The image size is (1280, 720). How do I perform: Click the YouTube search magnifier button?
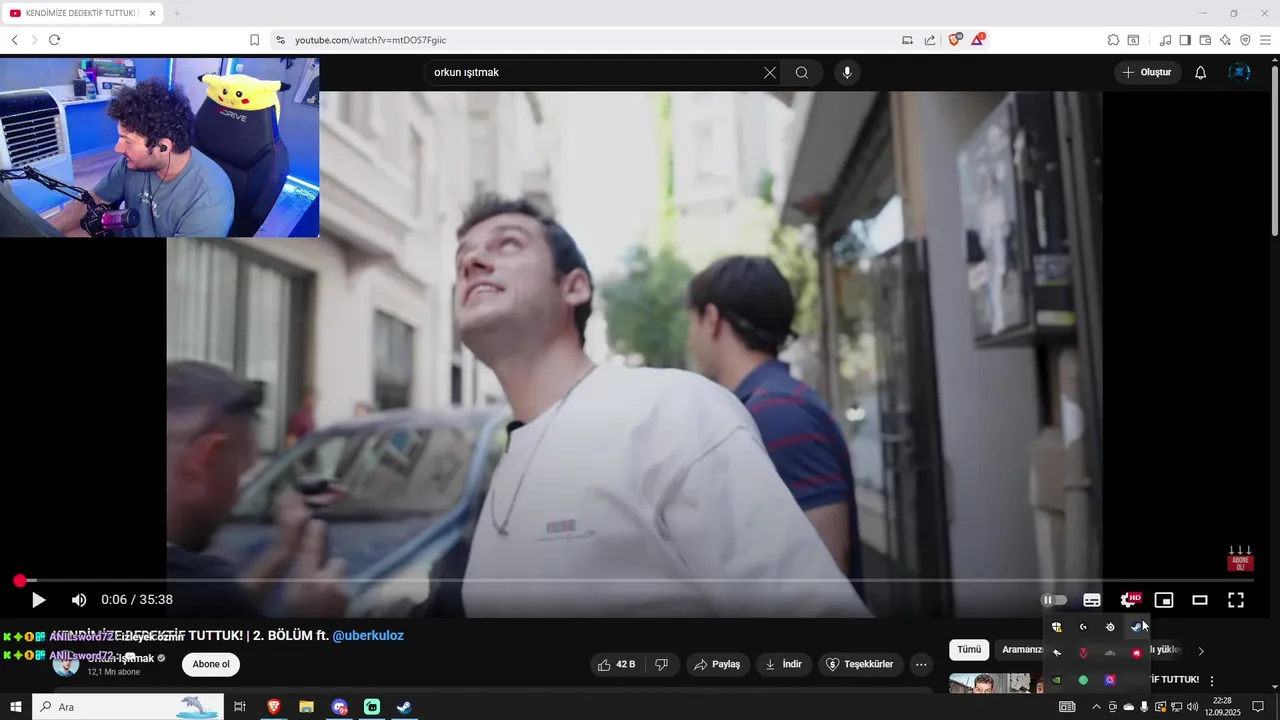click(802, 72)
